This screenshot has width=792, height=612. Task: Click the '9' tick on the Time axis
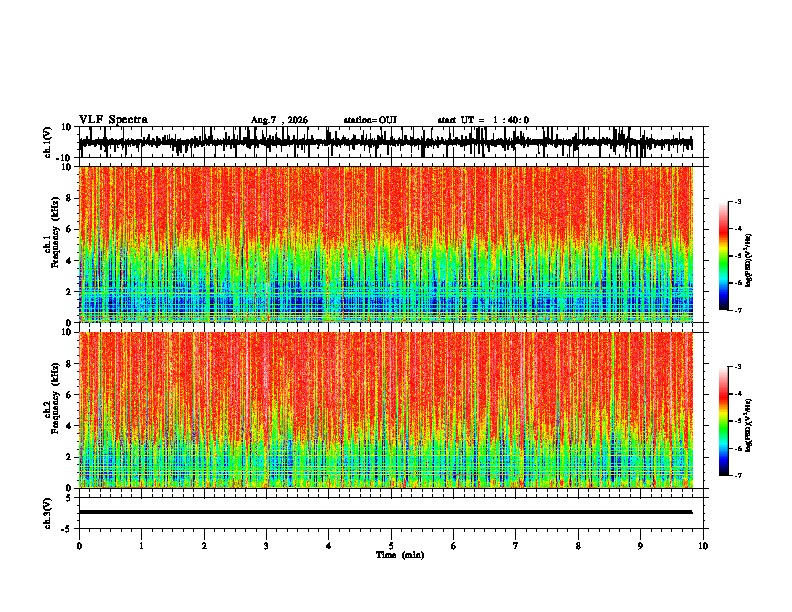point(640,546)
